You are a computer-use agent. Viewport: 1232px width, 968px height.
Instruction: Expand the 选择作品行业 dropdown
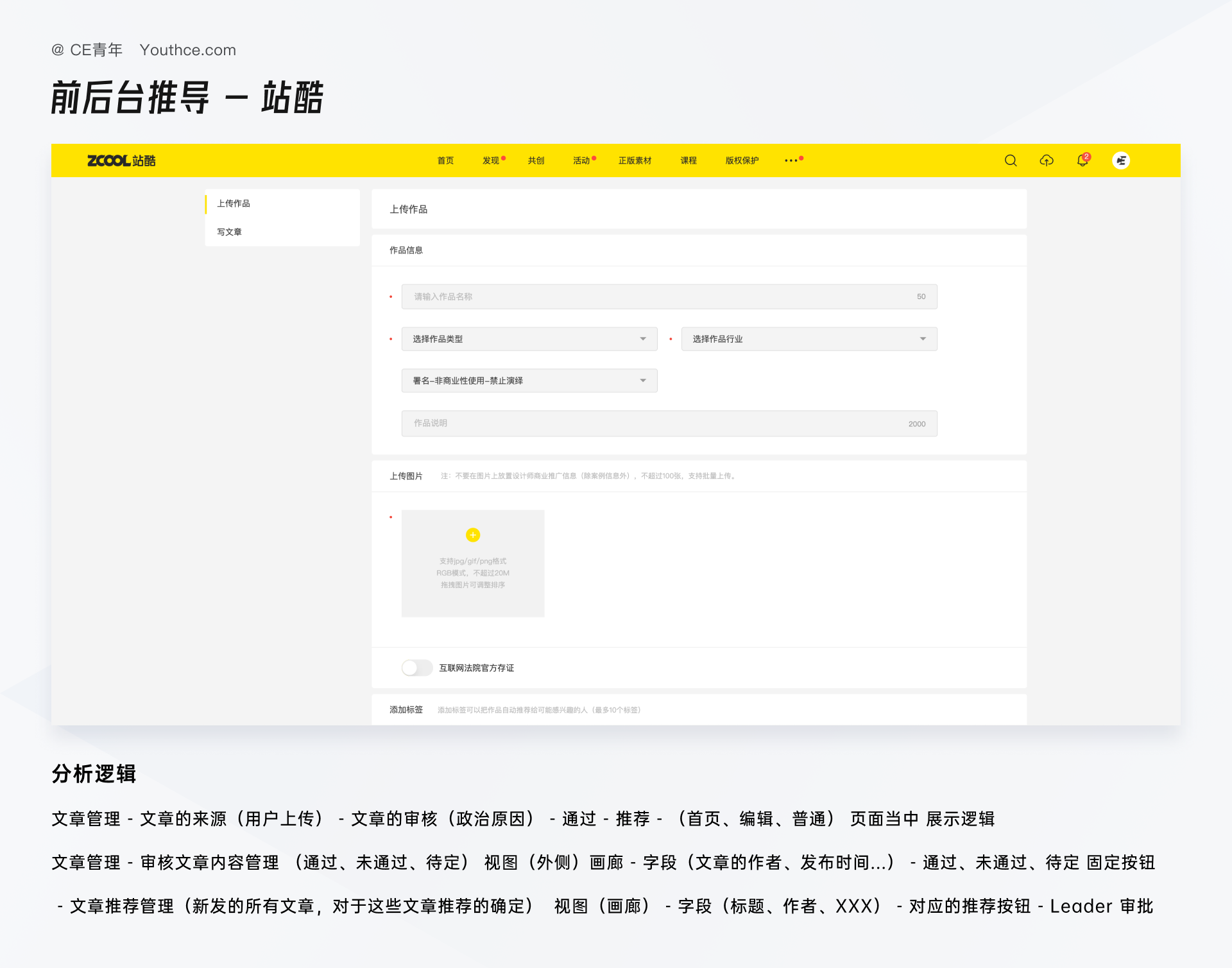809,339
